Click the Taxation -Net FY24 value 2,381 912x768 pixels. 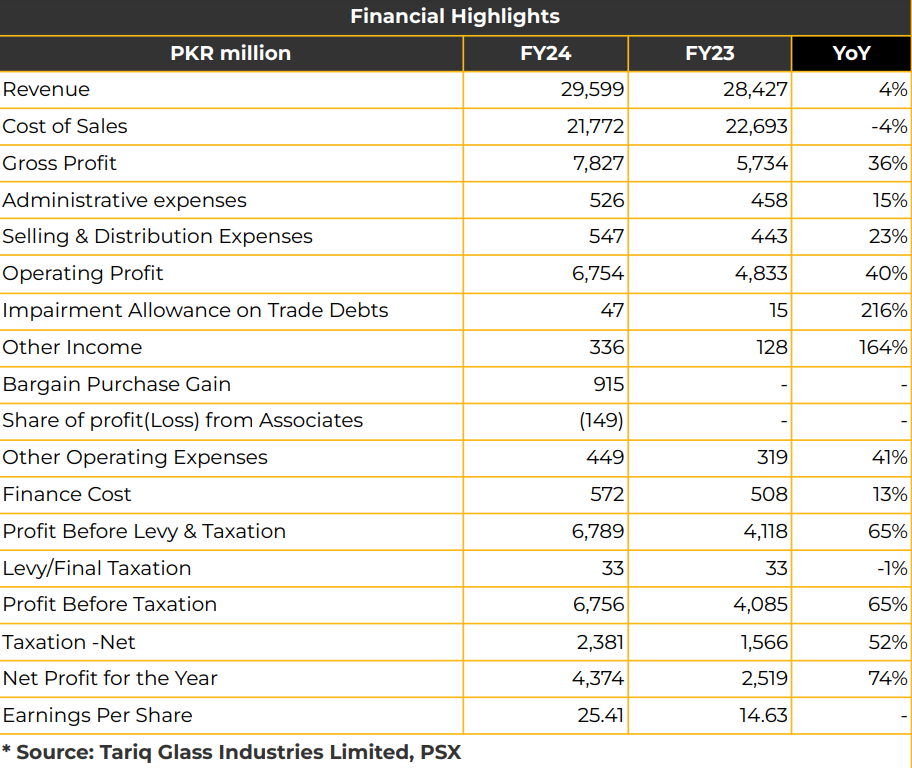point(600,642)
